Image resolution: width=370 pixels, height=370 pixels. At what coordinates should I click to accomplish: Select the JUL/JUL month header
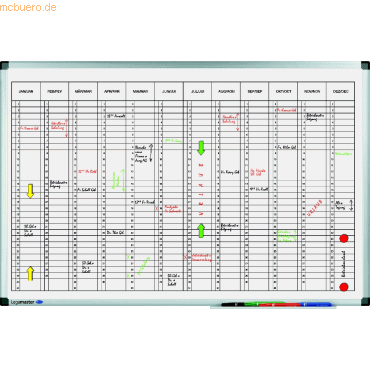click(198, 91)
